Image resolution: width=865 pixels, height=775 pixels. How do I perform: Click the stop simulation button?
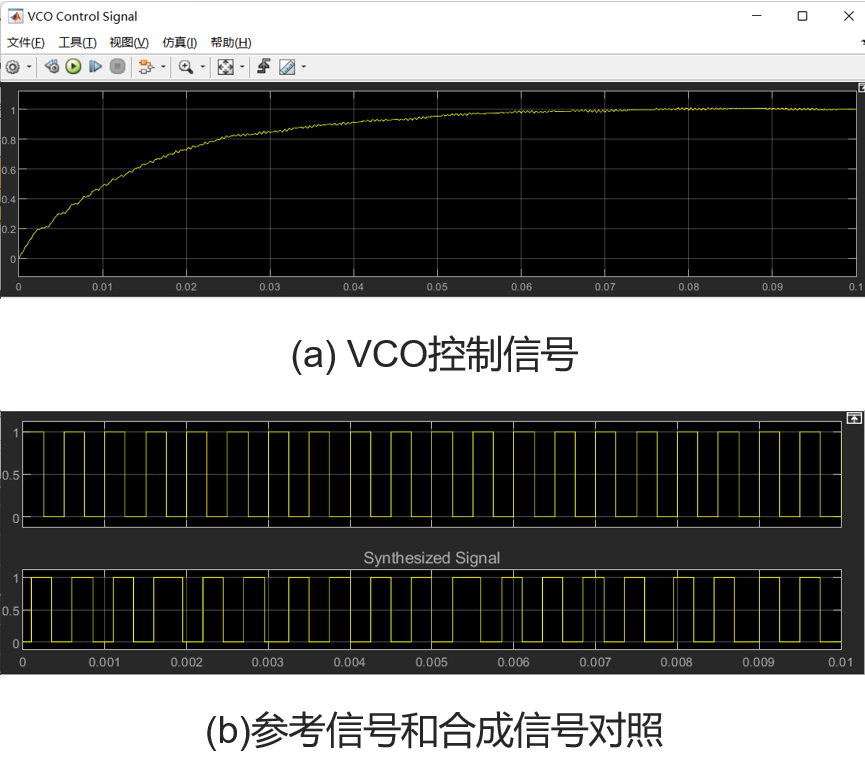pos(118,67)
